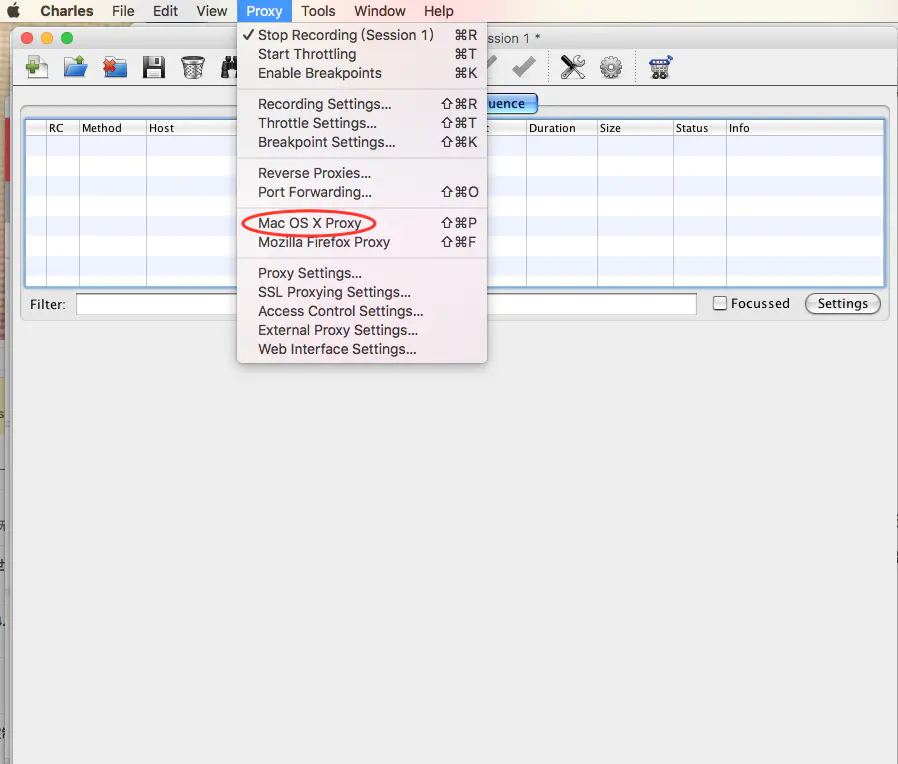
Task: Open the View menu
Action: click(212, 11)
